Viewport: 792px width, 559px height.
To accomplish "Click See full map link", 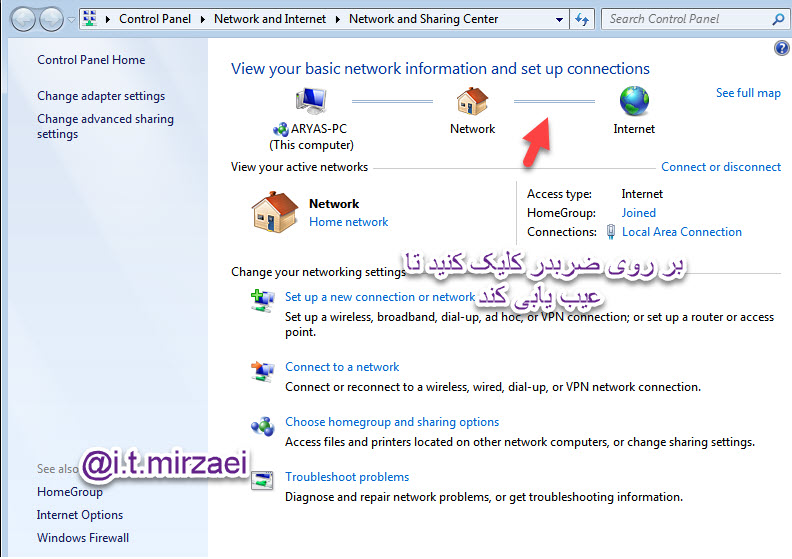I will point(748,93).
